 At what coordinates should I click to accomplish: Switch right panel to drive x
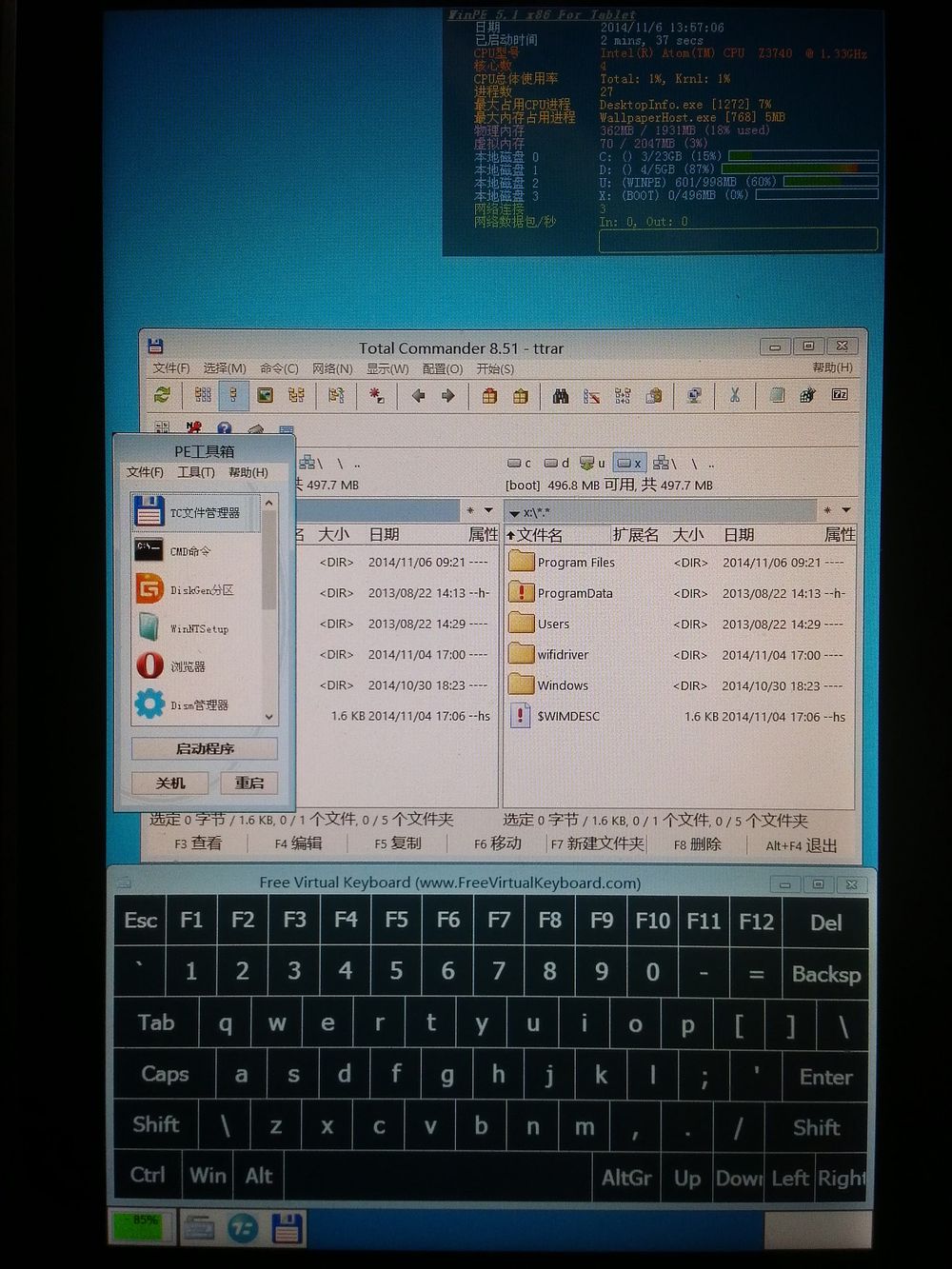(628, 464)
